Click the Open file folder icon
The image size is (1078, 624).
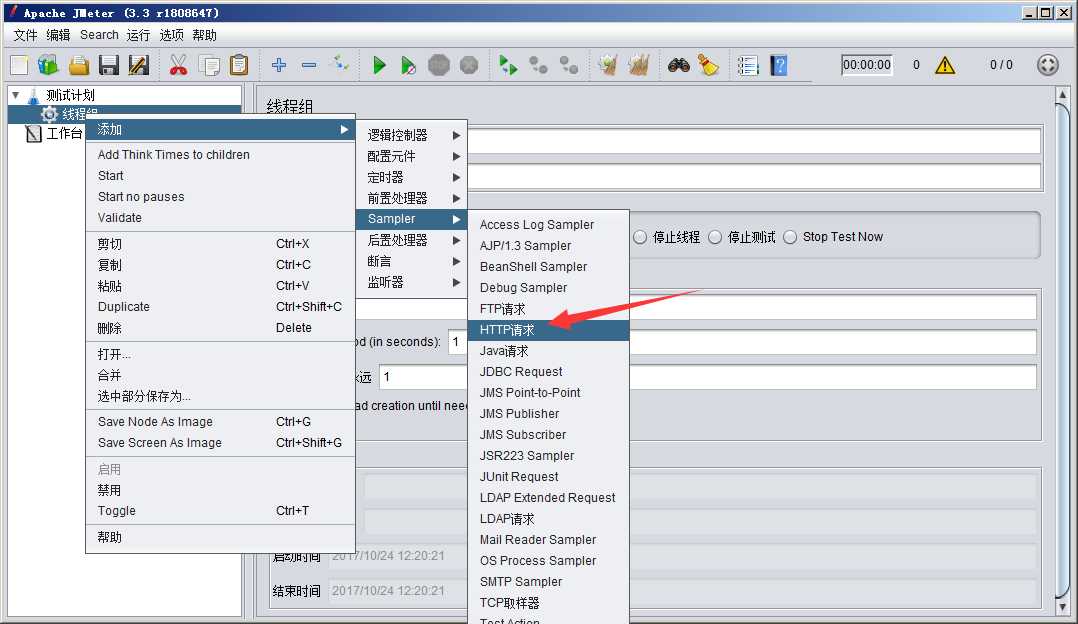click(x=78, y=65)
